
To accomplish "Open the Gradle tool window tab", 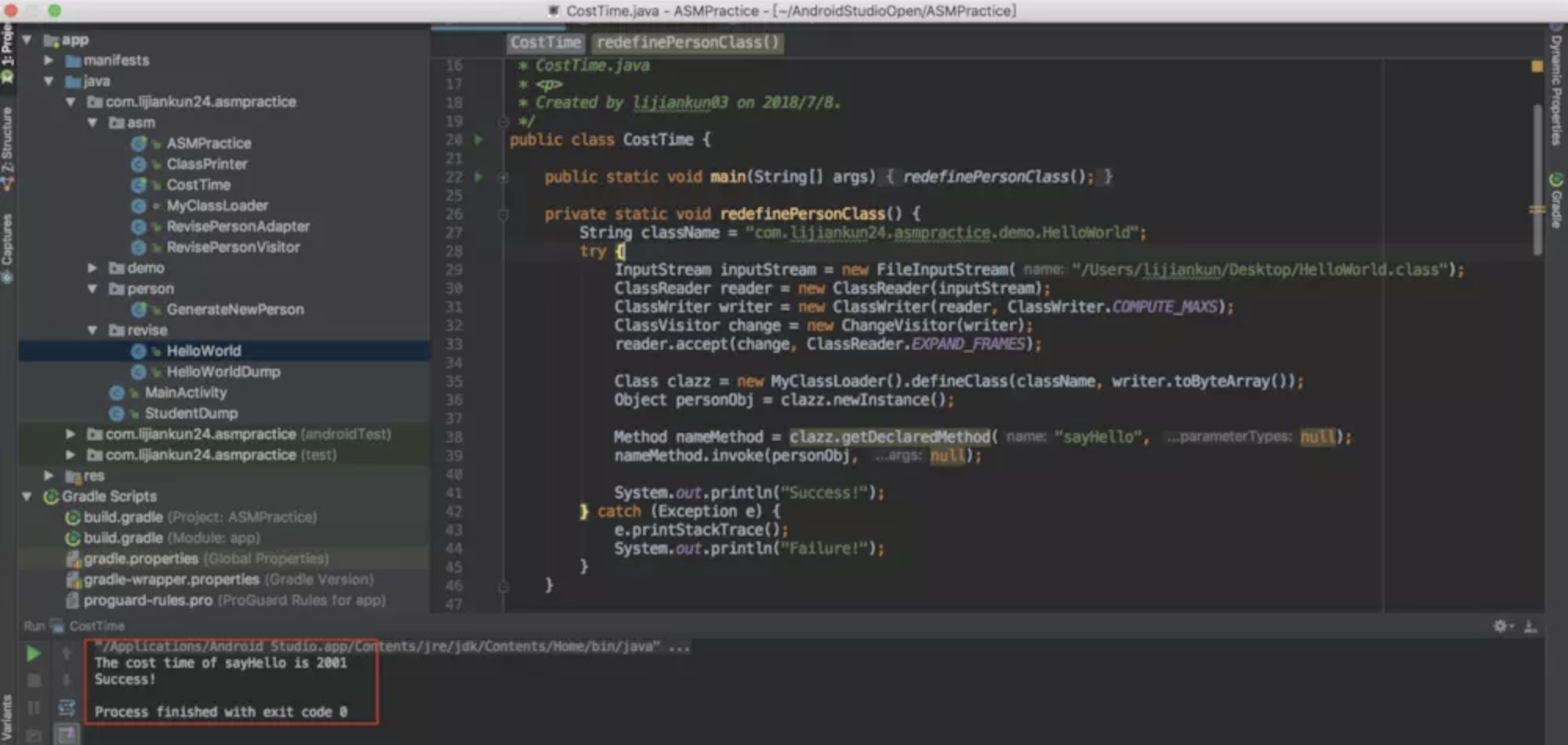I will point(1556,201).
